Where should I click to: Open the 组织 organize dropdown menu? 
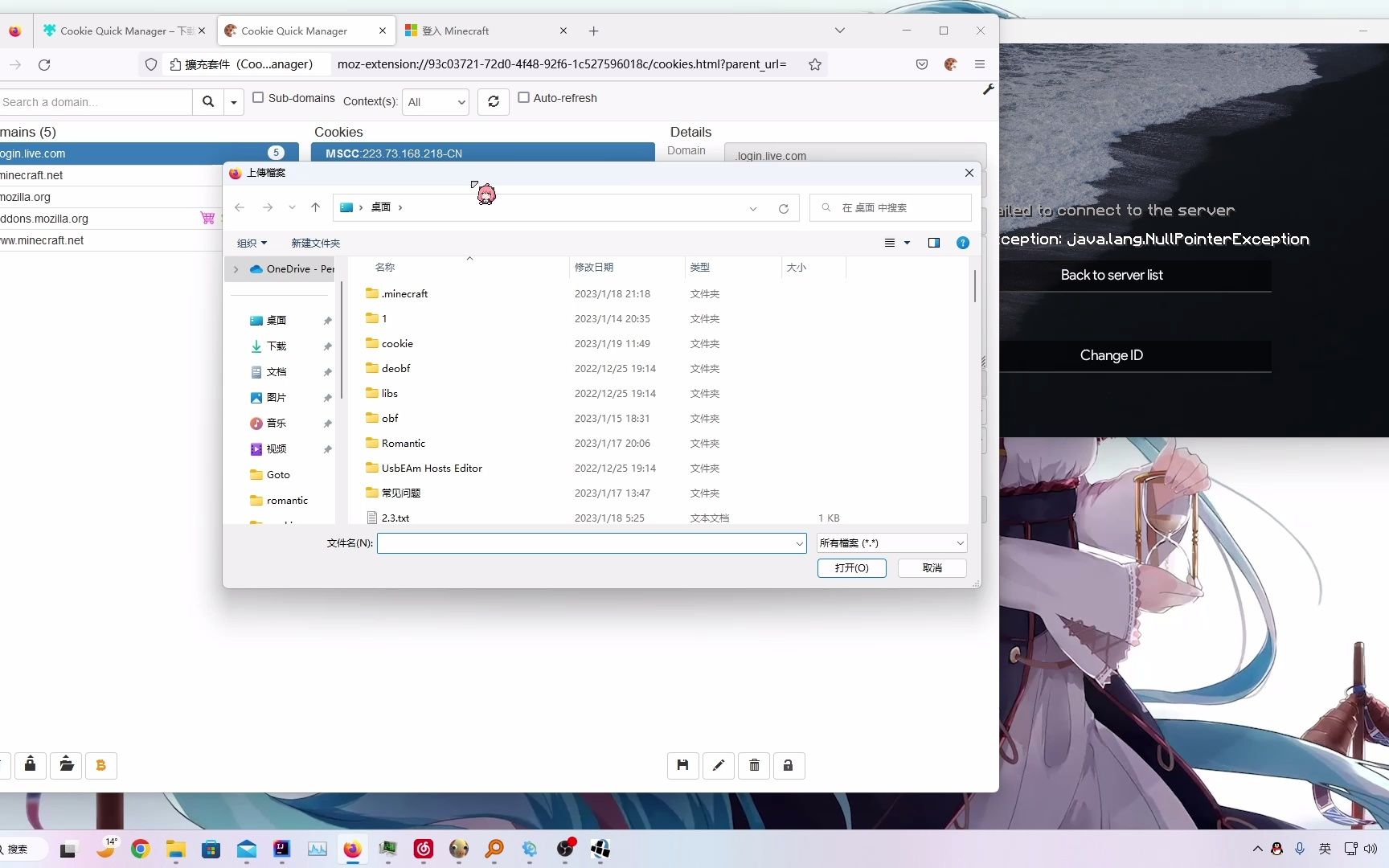252,243
